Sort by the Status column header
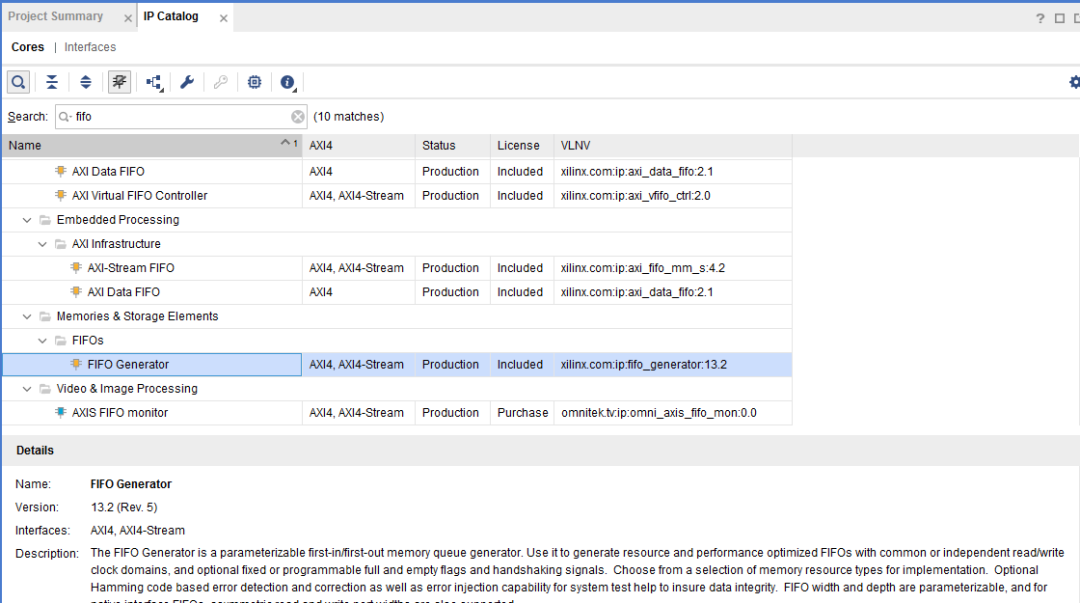 coord(453,145)
